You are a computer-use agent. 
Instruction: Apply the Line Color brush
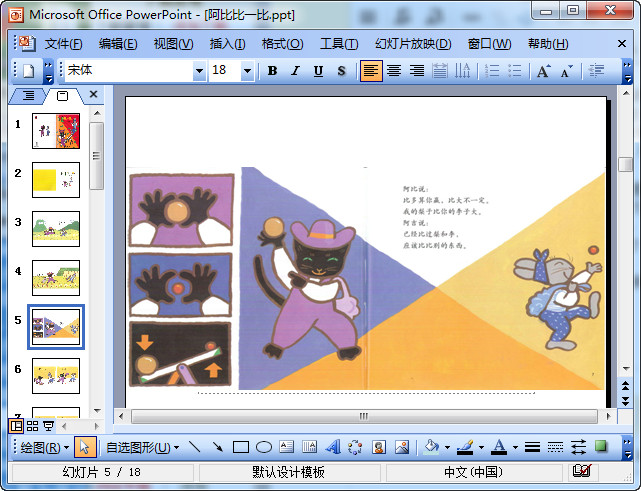465,447
